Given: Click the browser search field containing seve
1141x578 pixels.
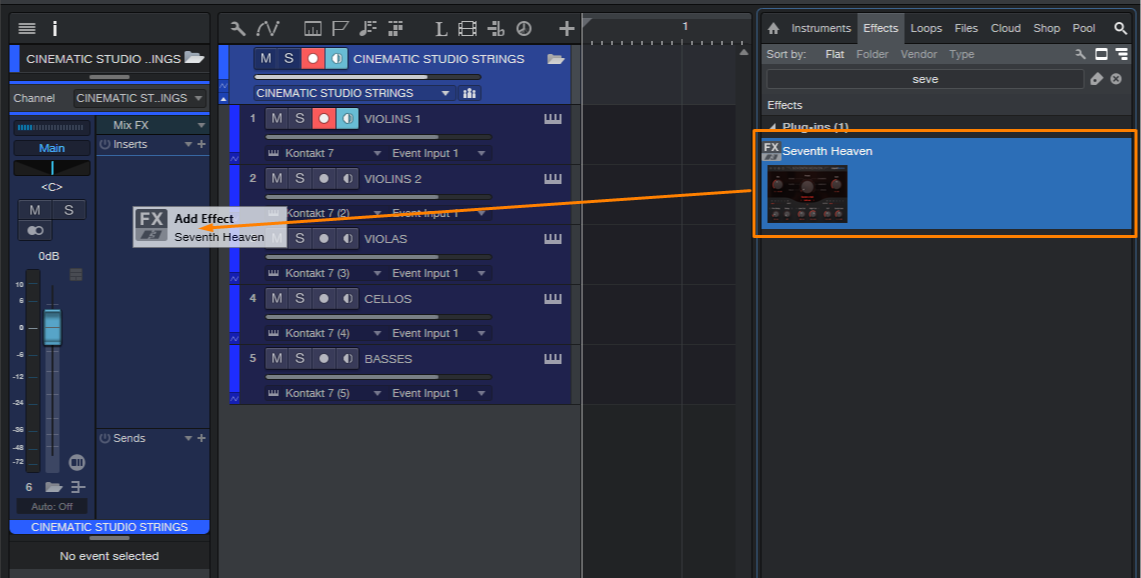Looking at the screenshot, I should pos(925,79).
